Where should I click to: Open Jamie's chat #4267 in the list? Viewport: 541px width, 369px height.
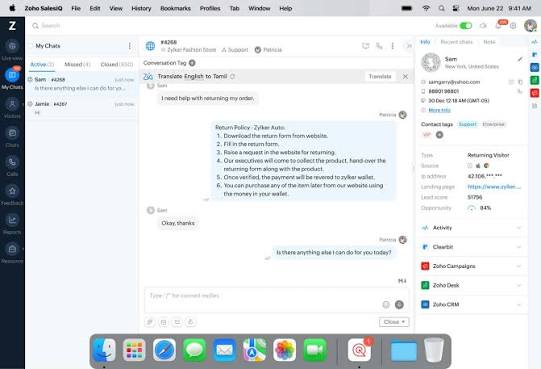[82, 108]
